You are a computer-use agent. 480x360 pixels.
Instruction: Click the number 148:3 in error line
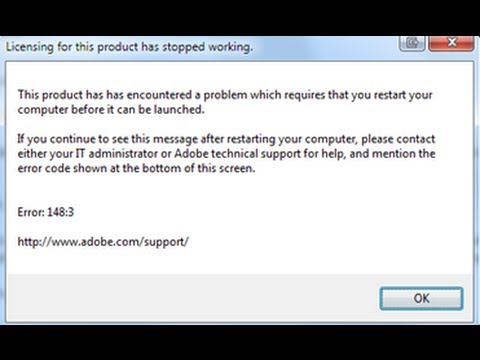pos(60,212)
